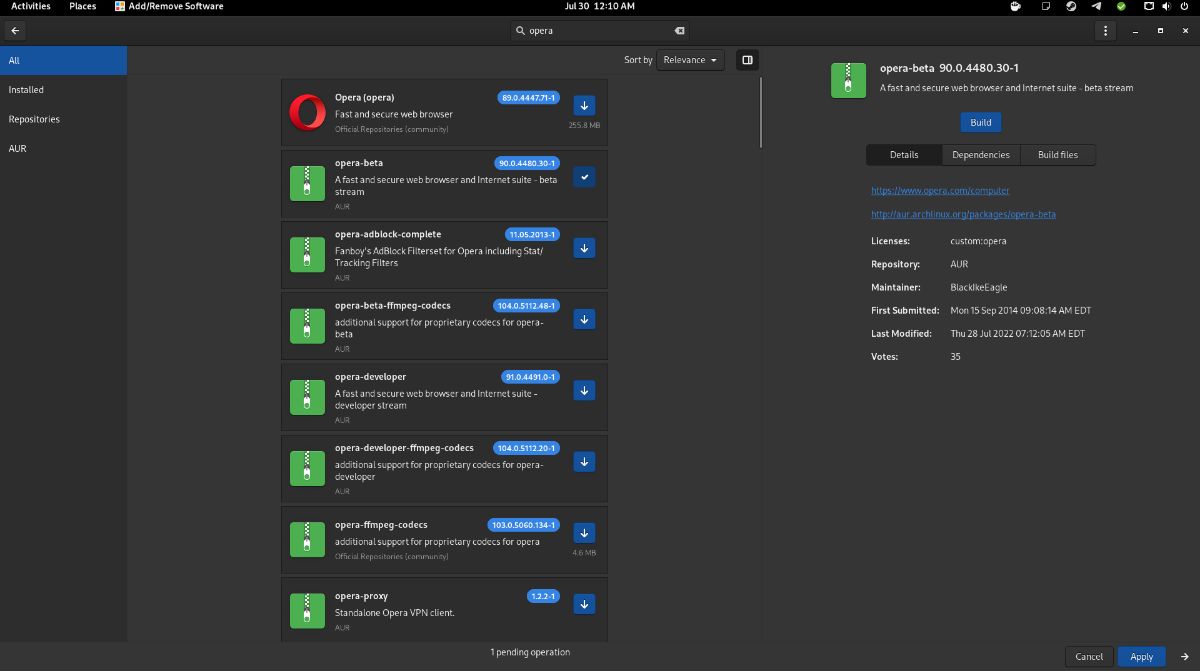The width and height of the screenshot is (1200, 671).
Task: Switch to the Dependencies tab
Action: tap(980, 155)
